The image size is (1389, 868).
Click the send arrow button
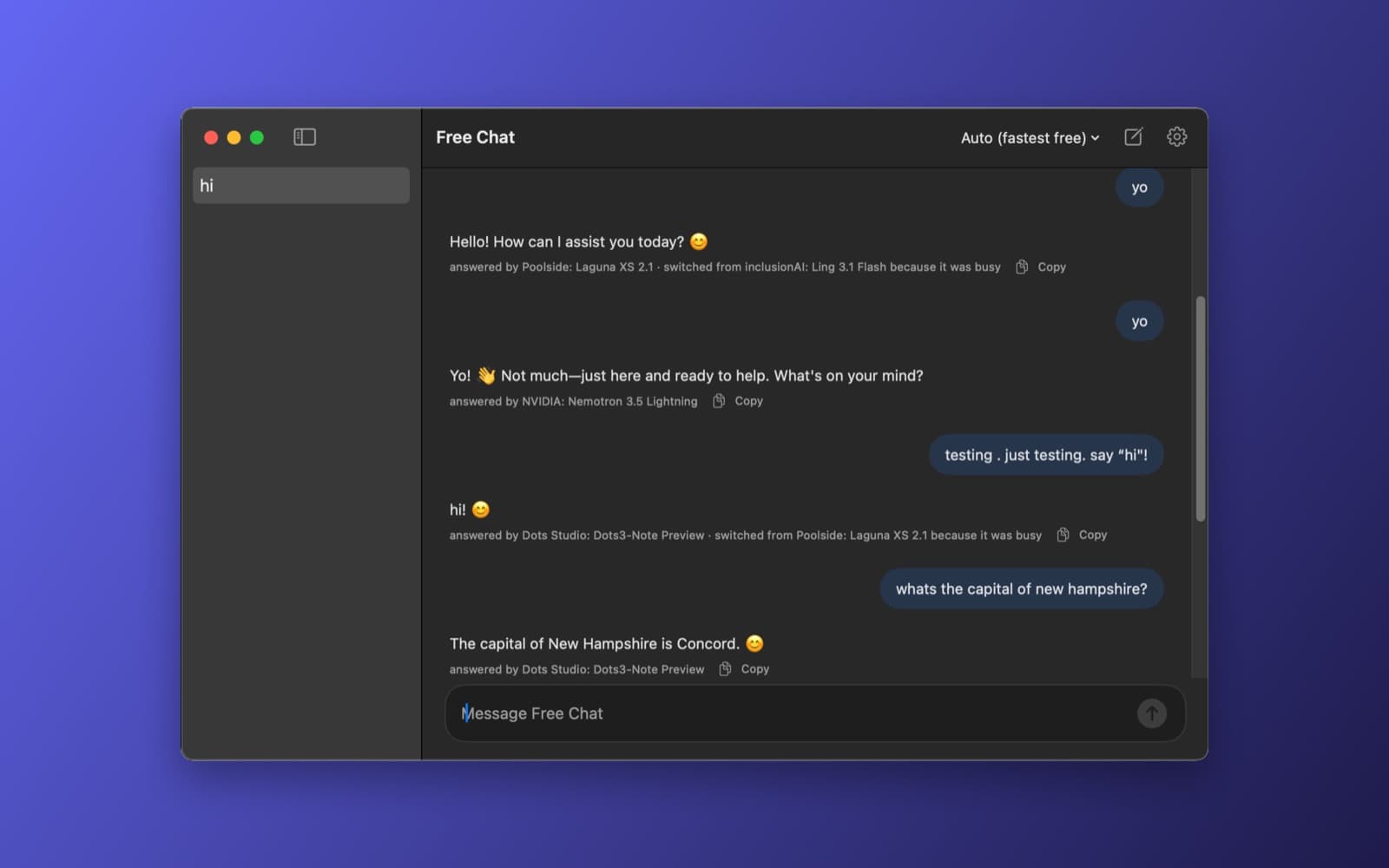click(1152, 713)
